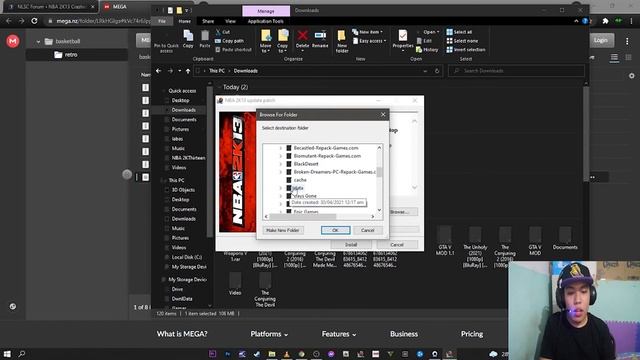Viewport: 640px width, 360px height.
Task: Click the Manage contextual tab
Action: tap(266, 11)
